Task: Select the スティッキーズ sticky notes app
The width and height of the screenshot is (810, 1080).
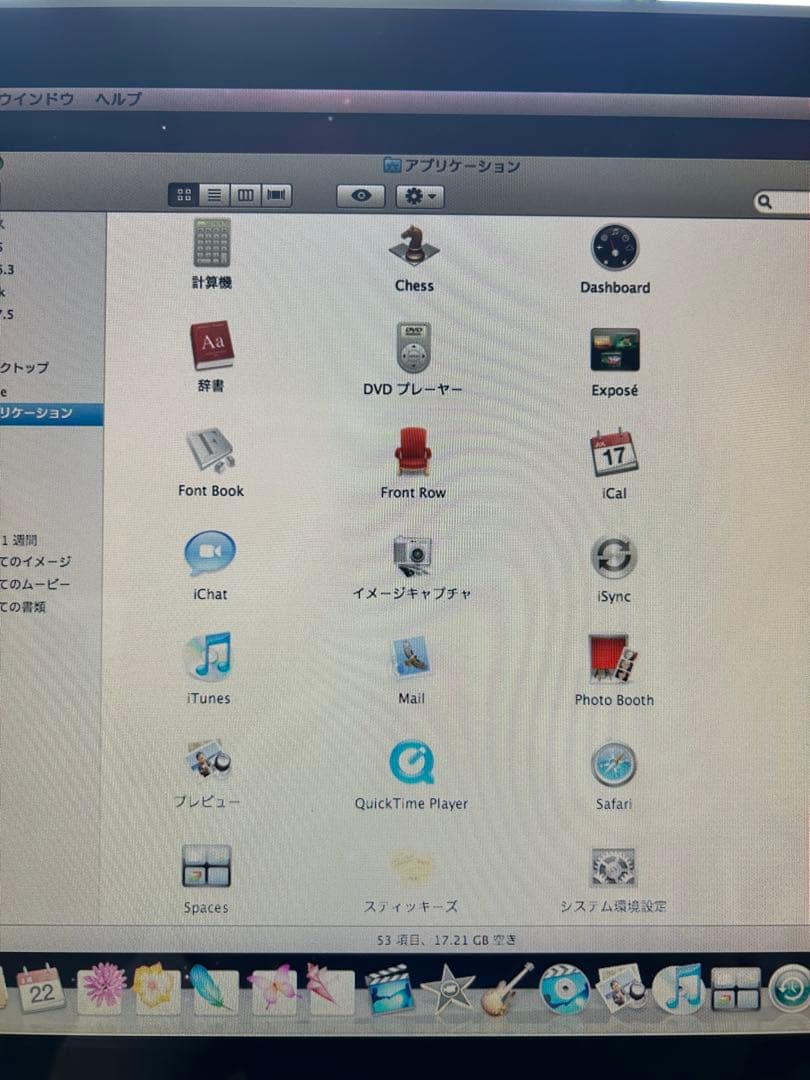Action: 411,866
